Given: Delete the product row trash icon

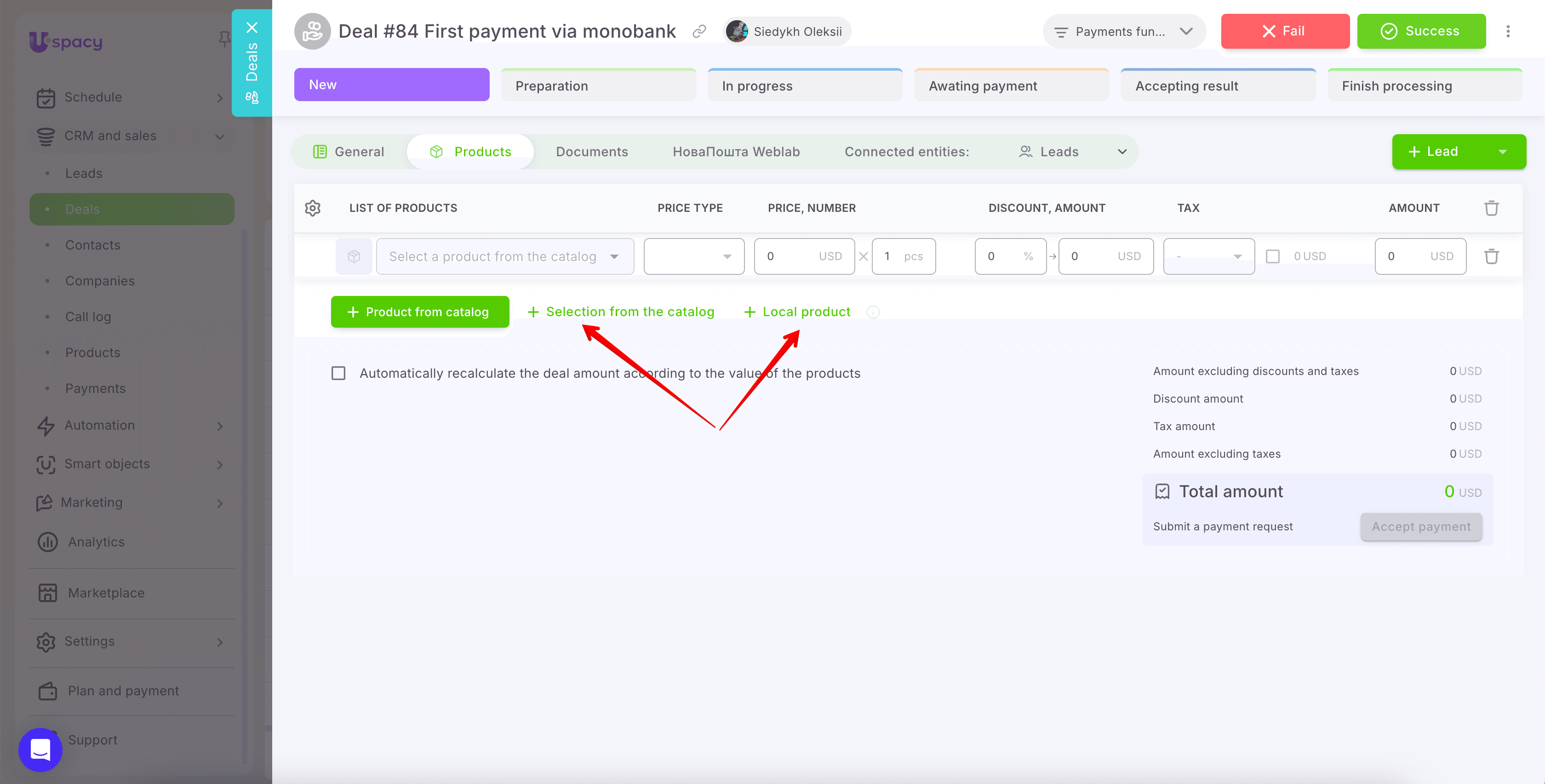Looking at the screenshot, I should [1491, 256].
